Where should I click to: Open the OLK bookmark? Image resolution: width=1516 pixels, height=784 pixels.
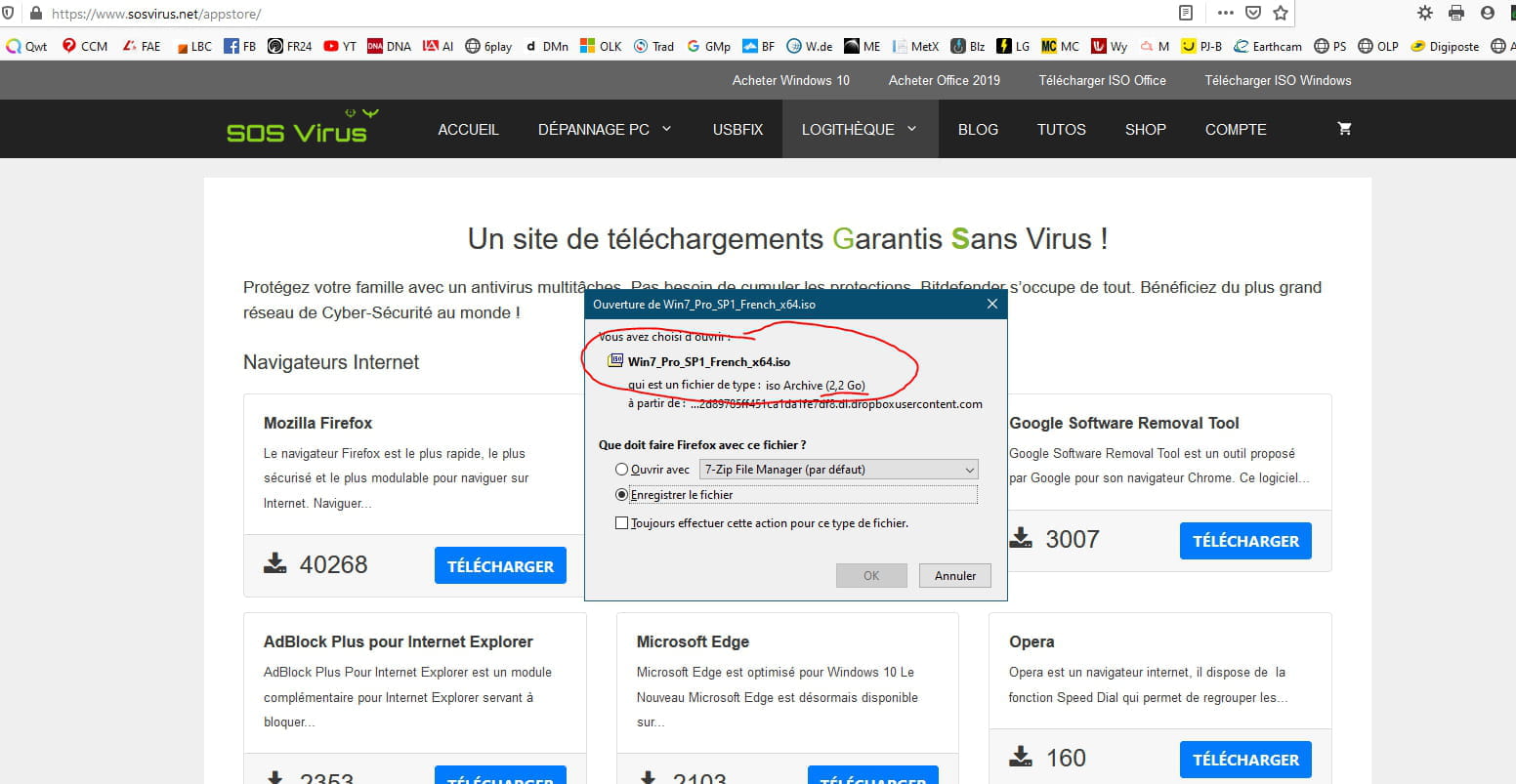601,46
